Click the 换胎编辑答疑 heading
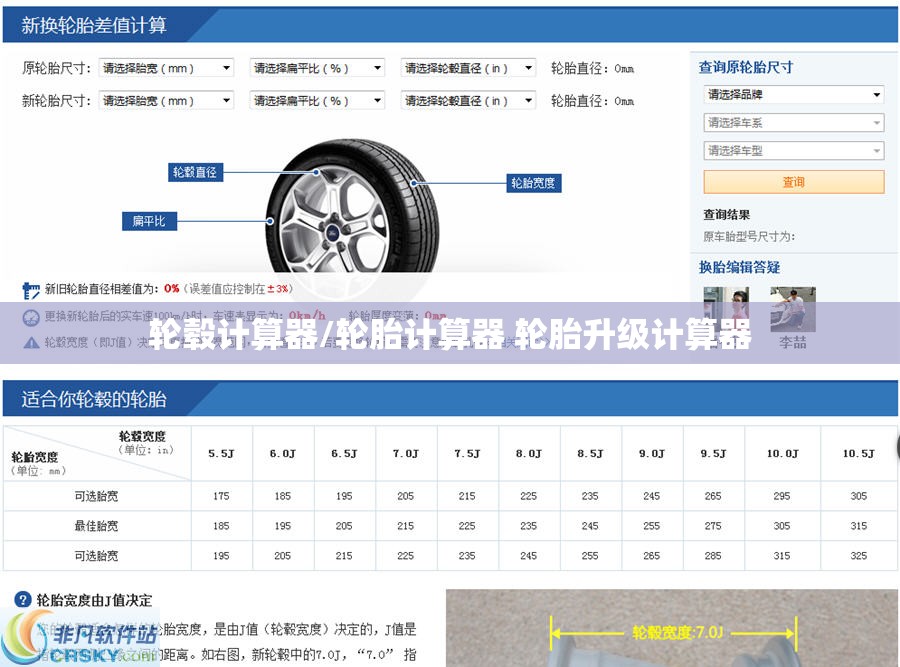Image resolution: width=900 pixels, height=667 pixels. point(739,267)
